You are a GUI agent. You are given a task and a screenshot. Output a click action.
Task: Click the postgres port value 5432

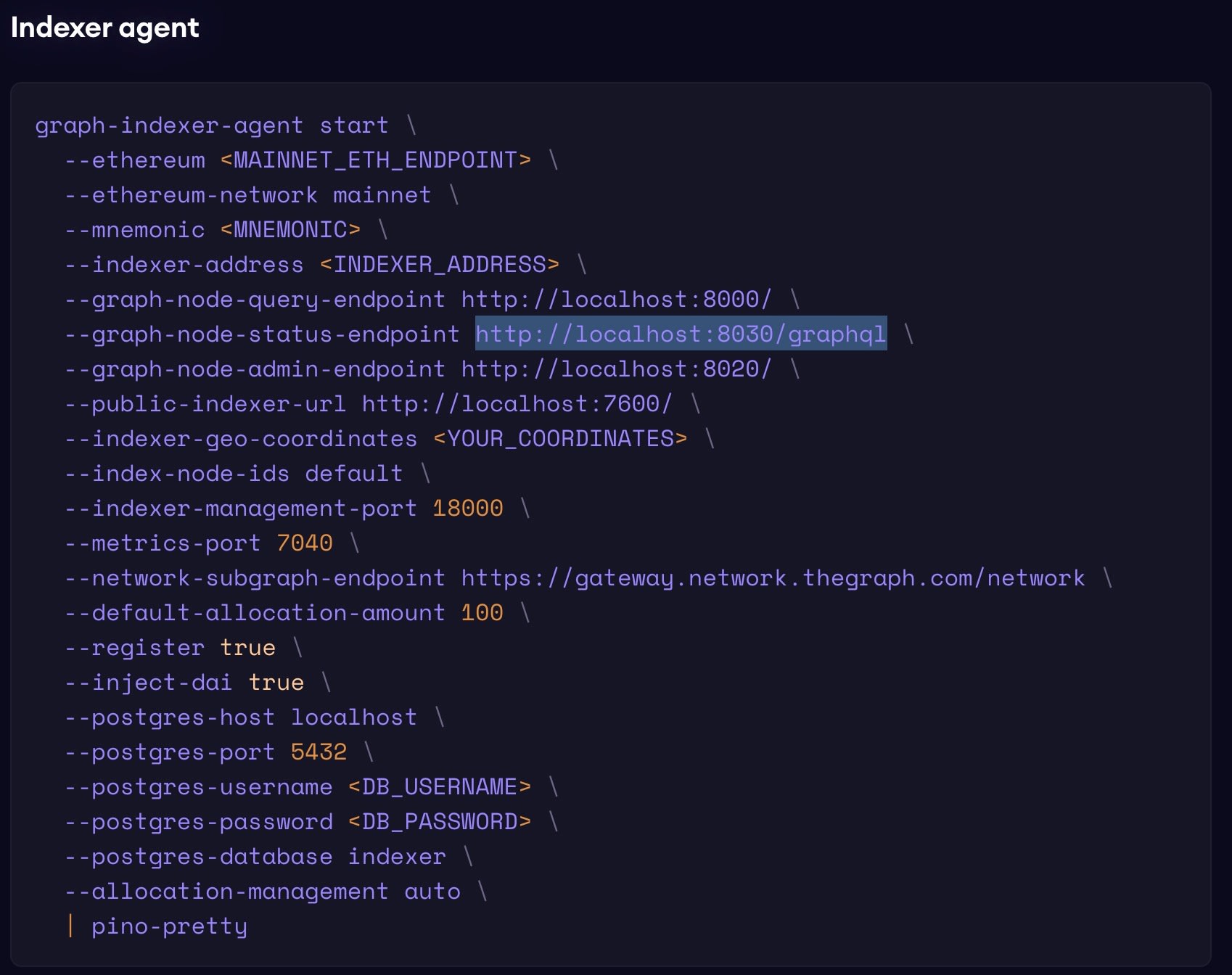point(319,752)
